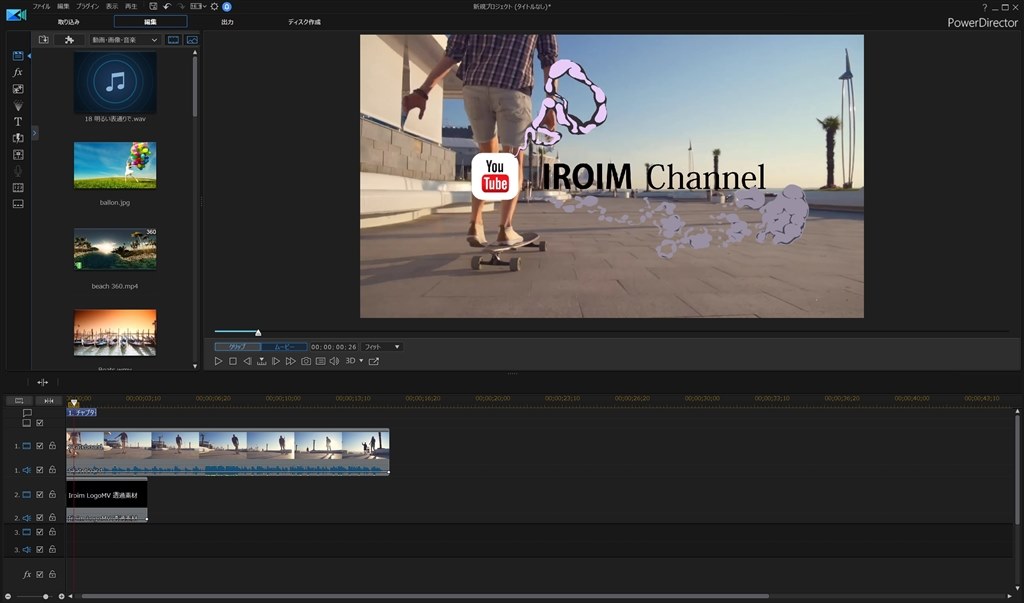Open the 再生 menu
Viewport: 1024px width, 603px height.
click(131, 7)
